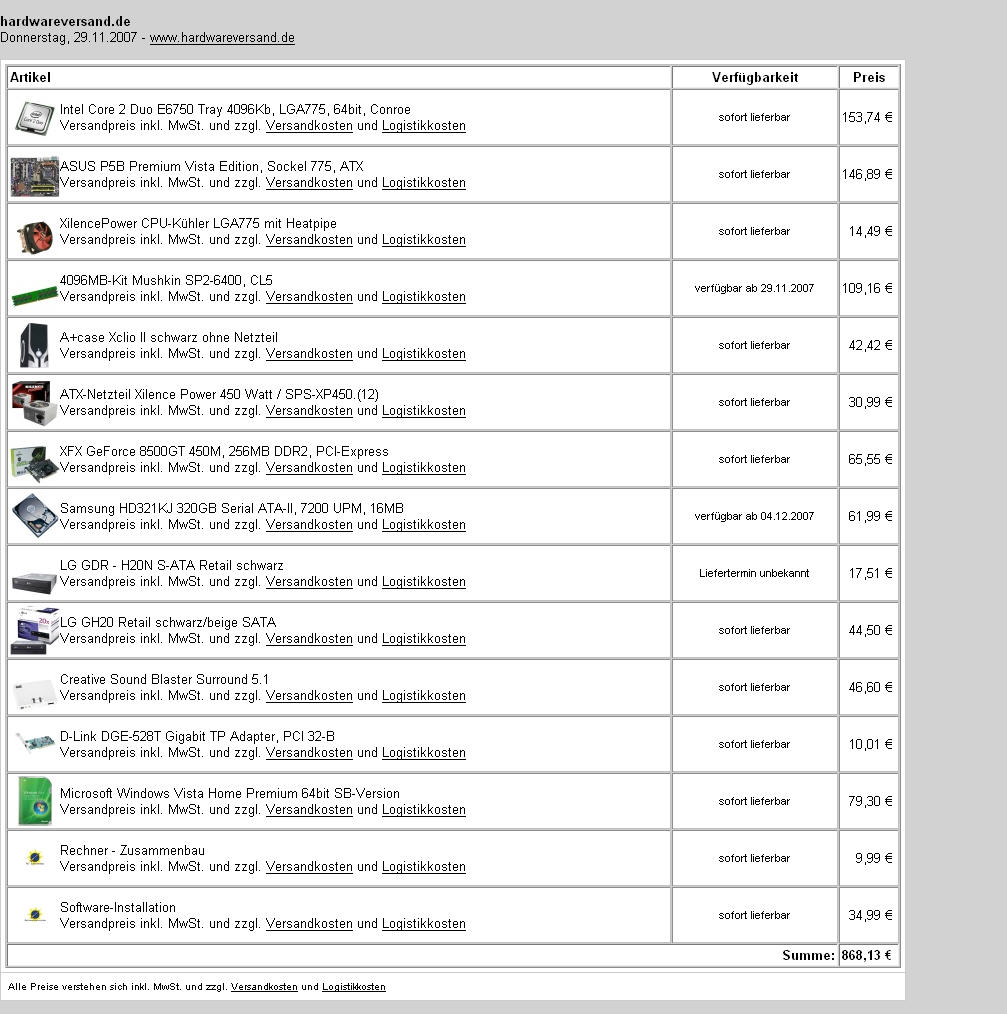Click the Mushkin RAM kit image
The image size is (1007, 1014).
tap(35, 296)
